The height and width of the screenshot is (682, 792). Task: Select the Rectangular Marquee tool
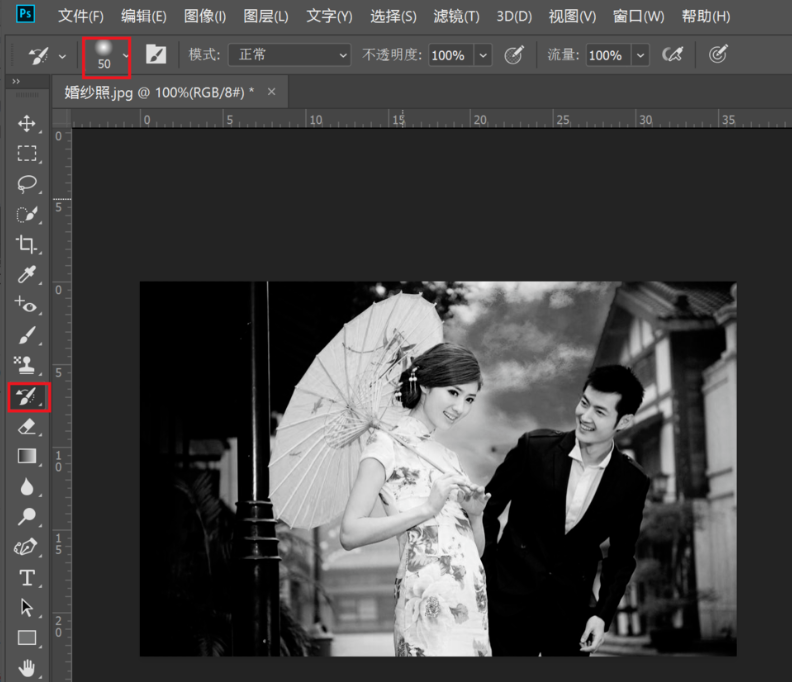coord(27,153)
